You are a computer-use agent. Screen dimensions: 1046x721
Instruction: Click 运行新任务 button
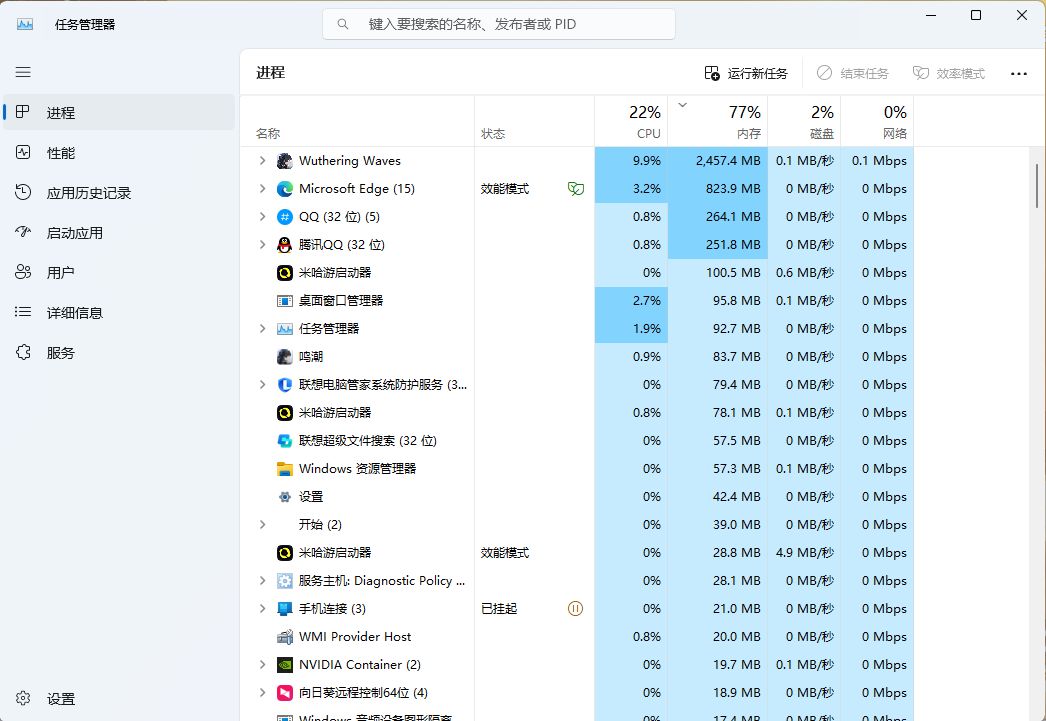pyautogui.click(x=746, y=73)
